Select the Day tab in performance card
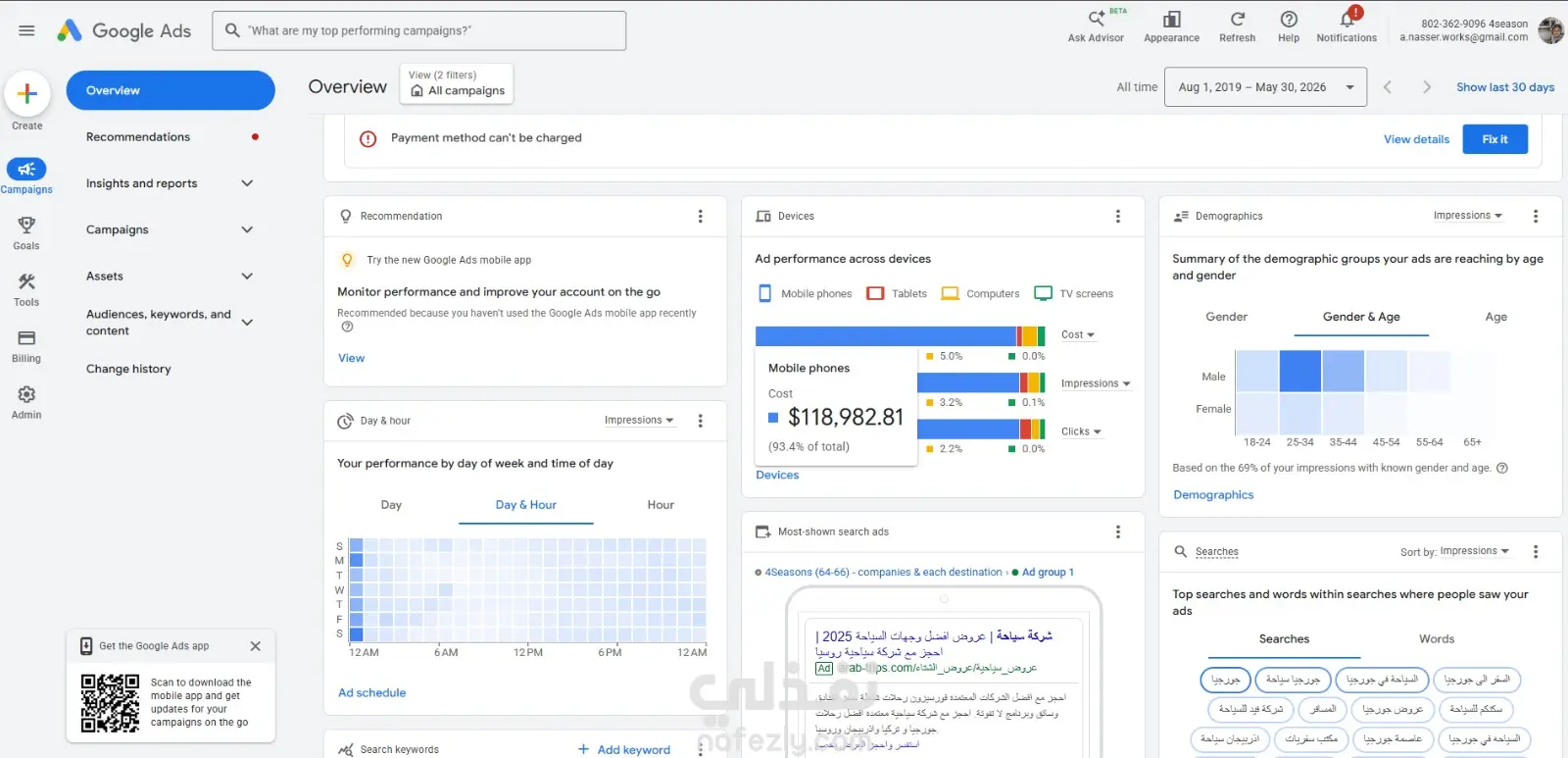This screenshot has width=1568, height=758. [391, 505]
